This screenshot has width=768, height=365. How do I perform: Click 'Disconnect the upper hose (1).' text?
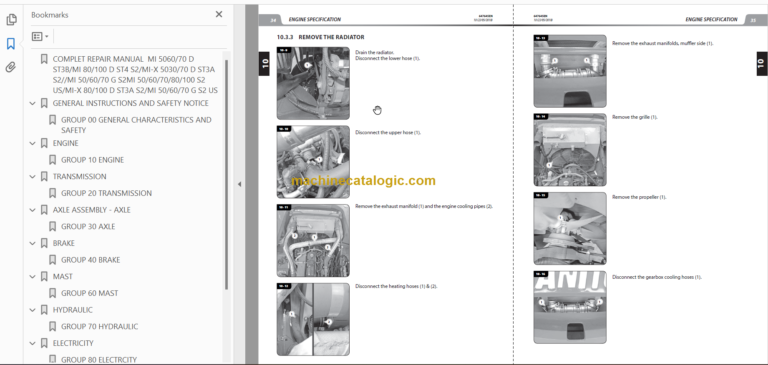[388, 133]
